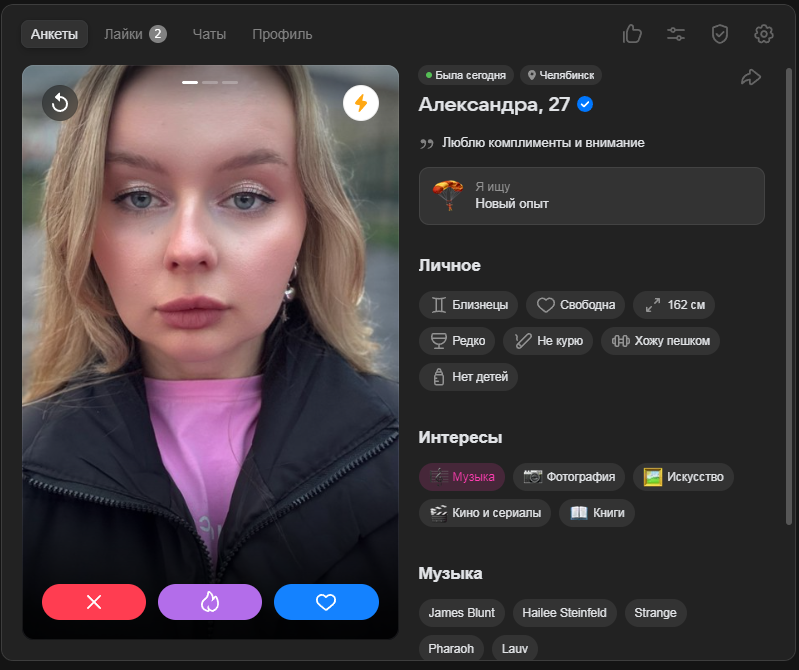Open the safety shield icon

click(720, 34)
